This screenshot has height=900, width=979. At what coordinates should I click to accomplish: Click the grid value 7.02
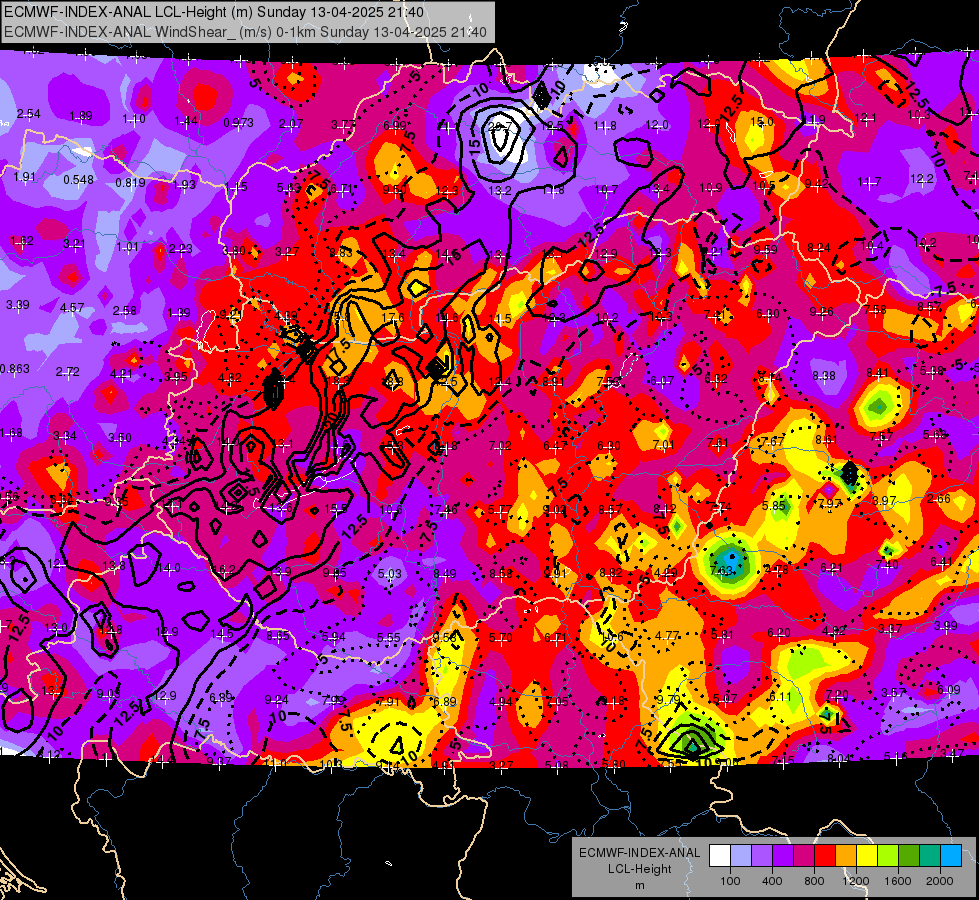click(500, 445)
